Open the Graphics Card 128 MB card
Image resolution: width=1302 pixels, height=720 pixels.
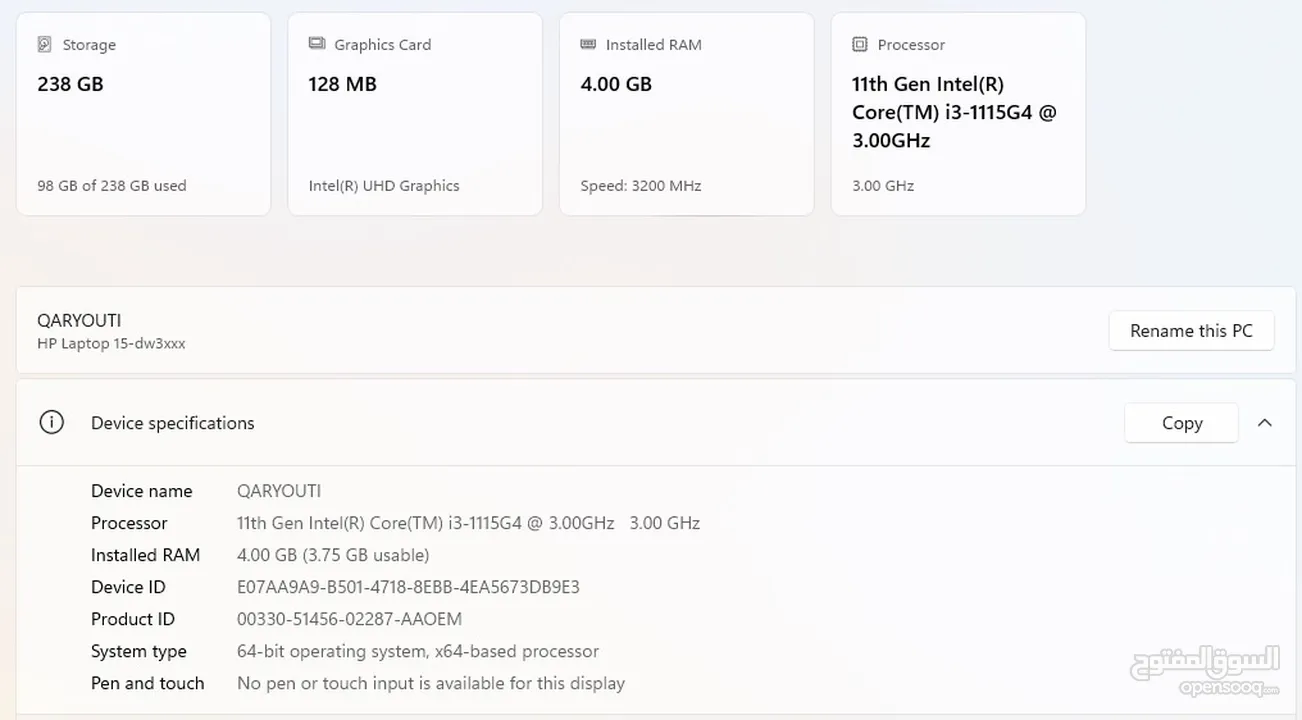coord(415,114)
